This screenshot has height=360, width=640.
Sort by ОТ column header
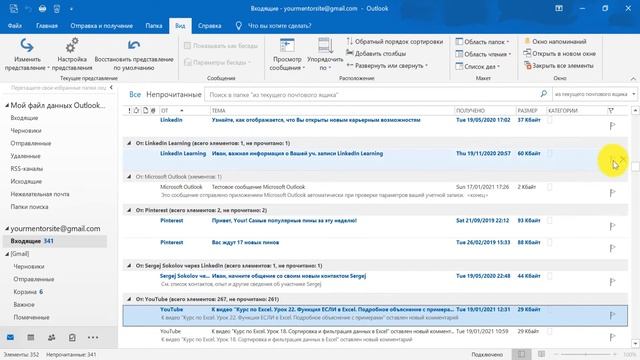184,111
